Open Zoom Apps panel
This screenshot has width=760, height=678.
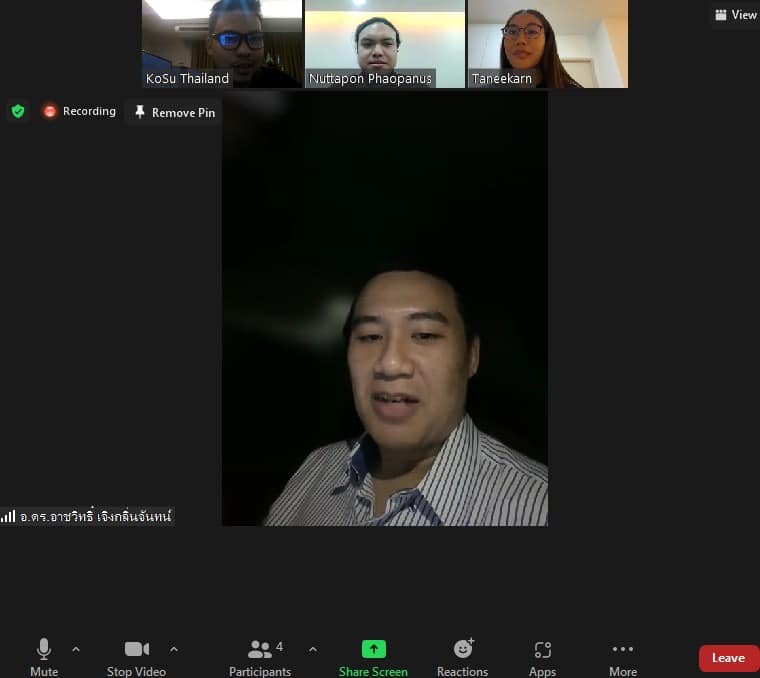pos(542,656)
